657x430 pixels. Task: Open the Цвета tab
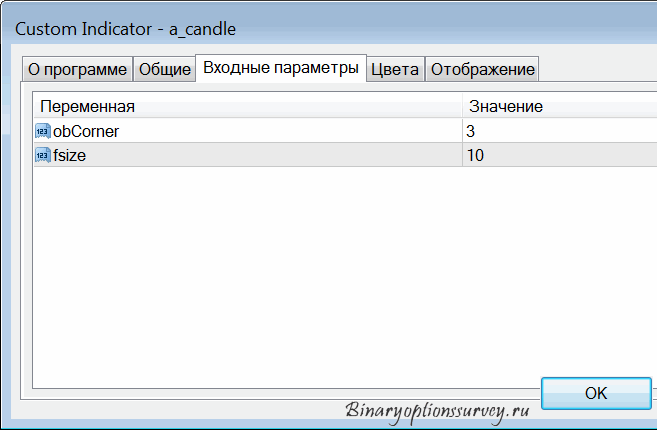point(395,69)
